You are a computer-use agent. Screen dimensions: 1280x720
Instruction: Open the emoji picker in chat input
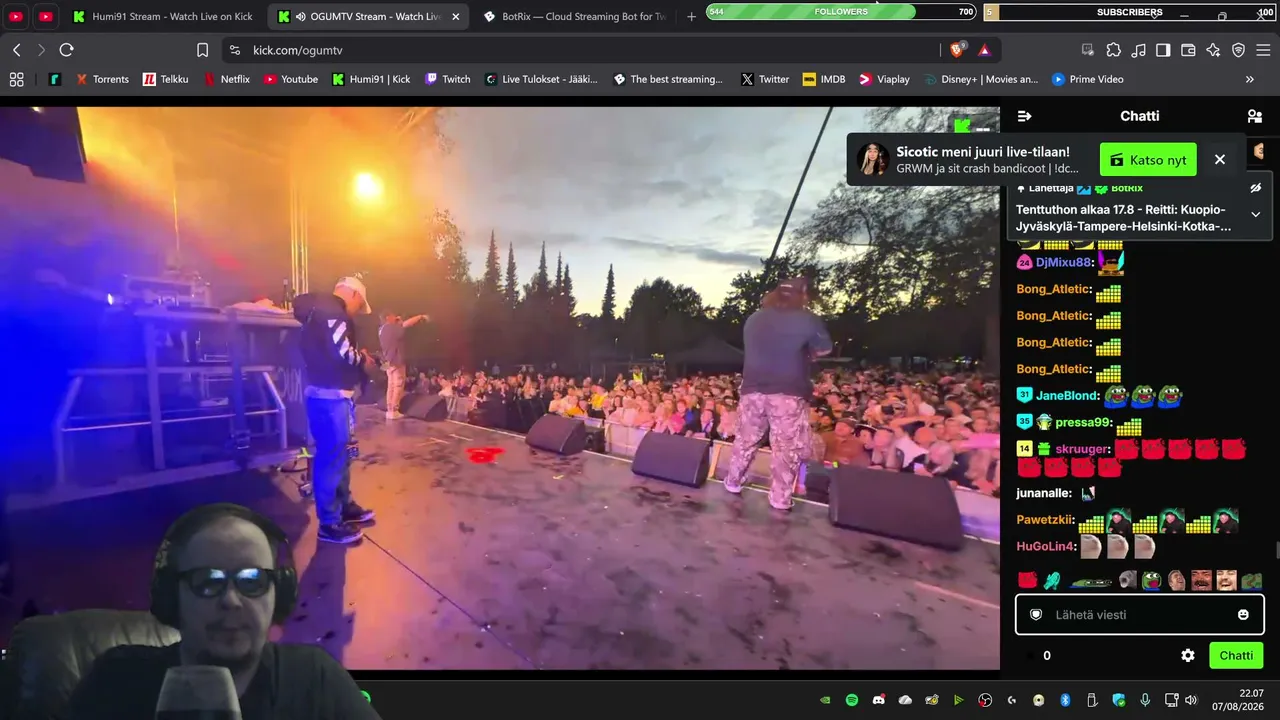1243,615
